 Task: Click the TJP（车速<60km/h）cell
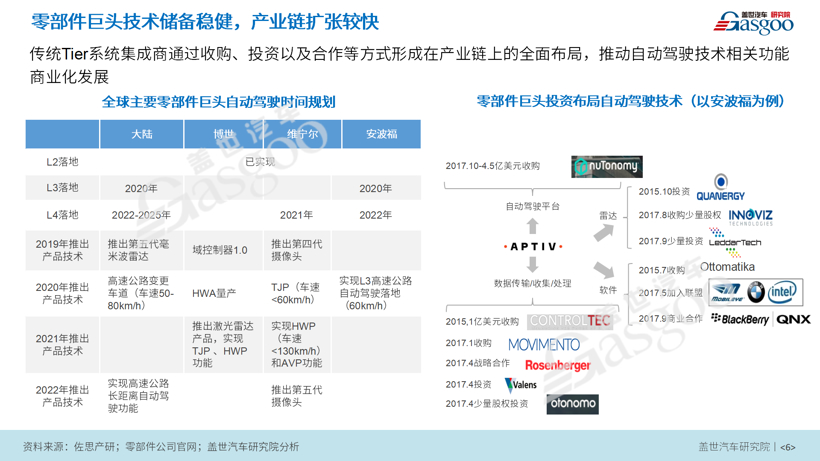point(295,293)
